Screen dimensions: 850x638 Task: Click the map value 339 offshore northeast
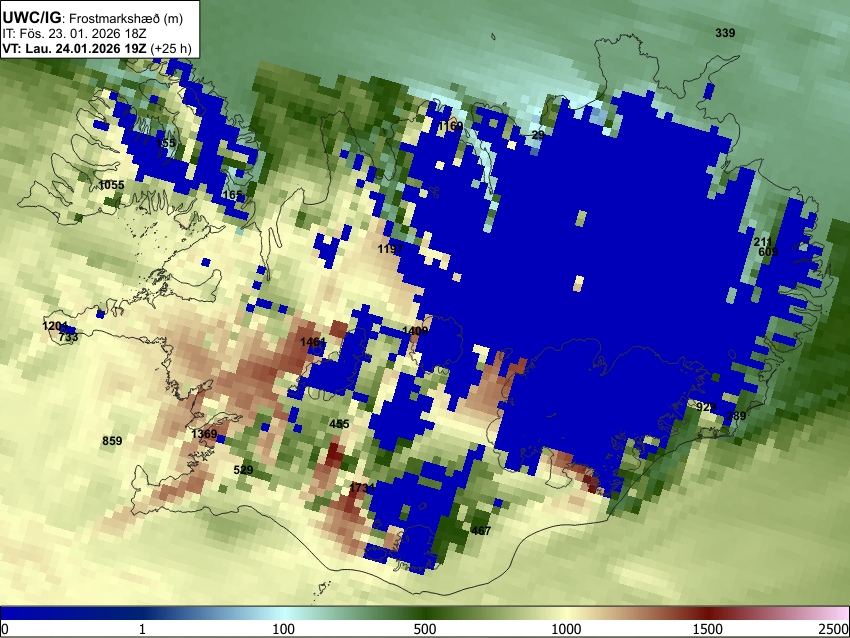click(725, 33)
